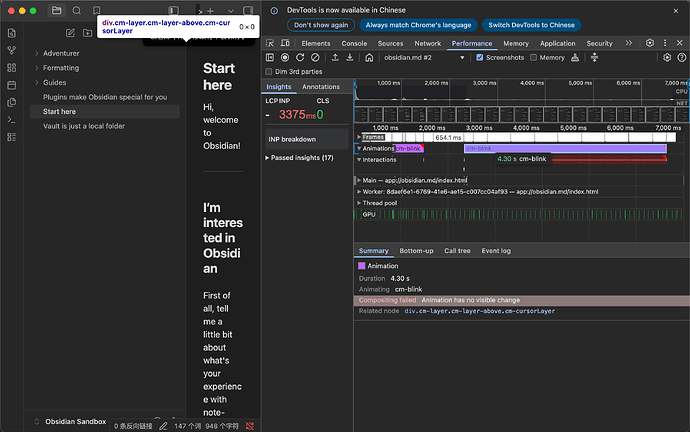Upload a performance profile

pyautogui.click(x=335, y=58)
